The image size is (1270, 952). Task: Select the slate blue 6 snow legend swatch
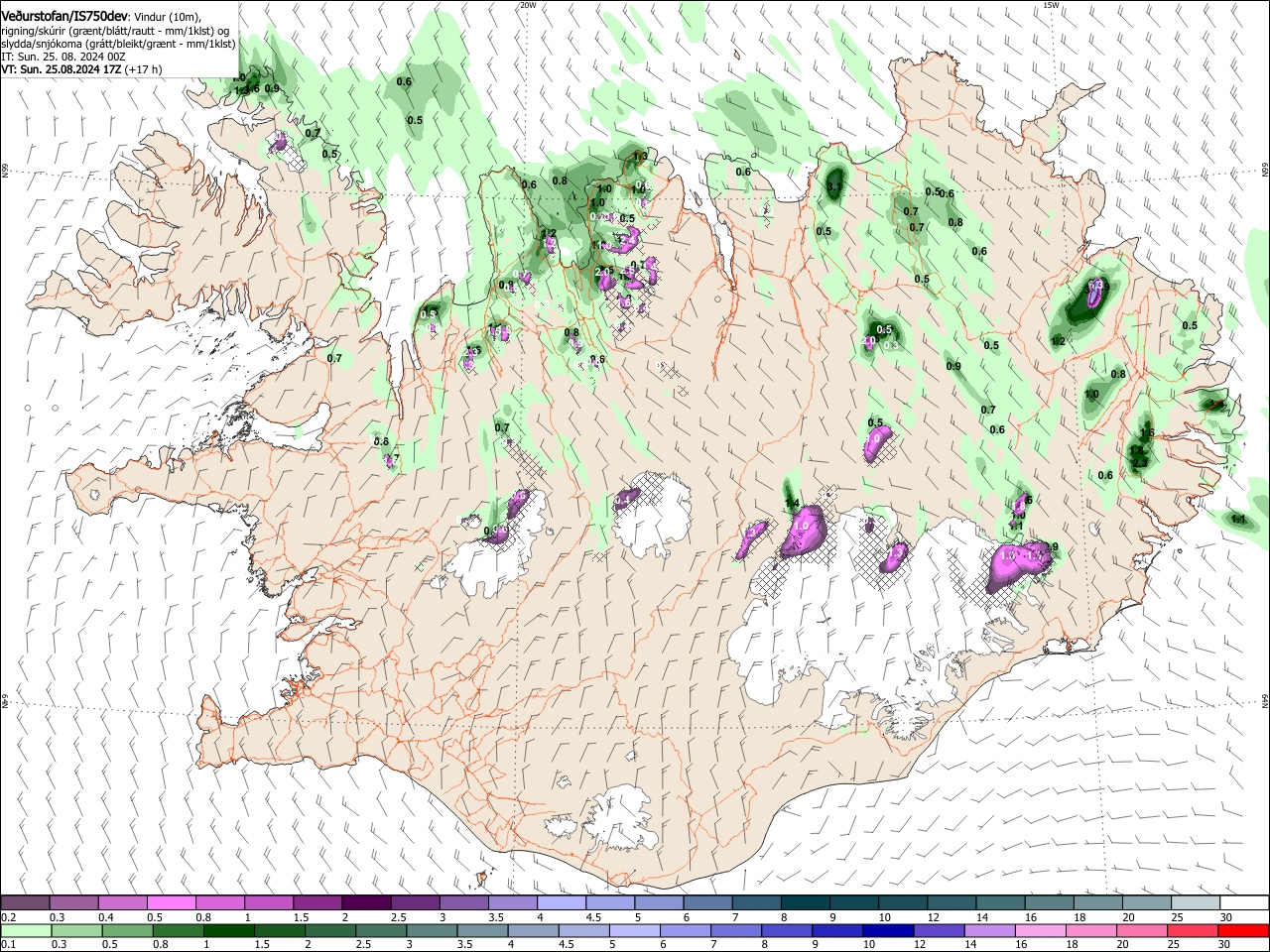pos(707,902)
